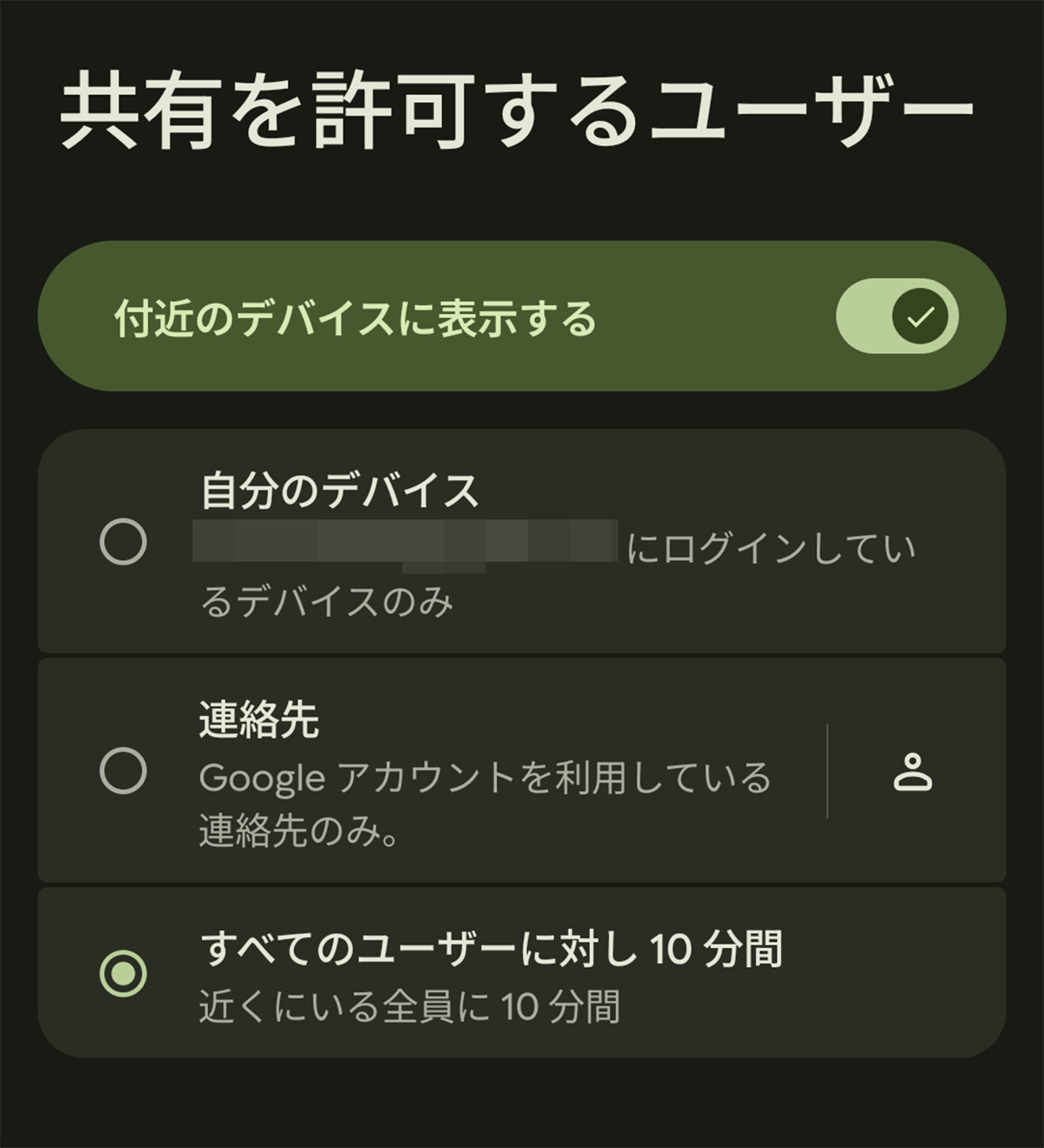1044x1148 pixels.
Task: Click the checkmark icon inside the switch
Action: click(x=921, y=317)
